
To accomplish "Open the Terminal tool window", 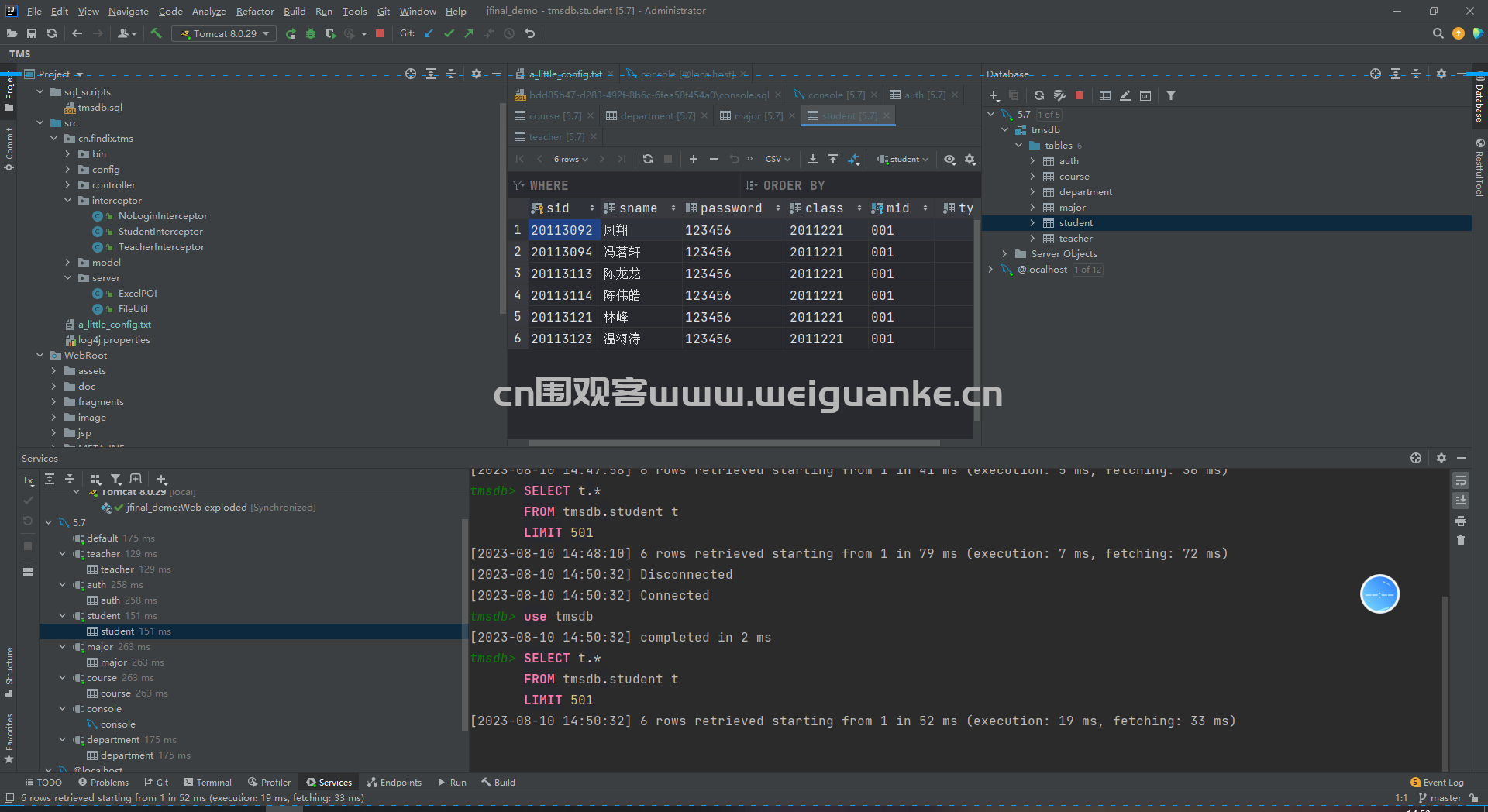I will click(208, 783).
